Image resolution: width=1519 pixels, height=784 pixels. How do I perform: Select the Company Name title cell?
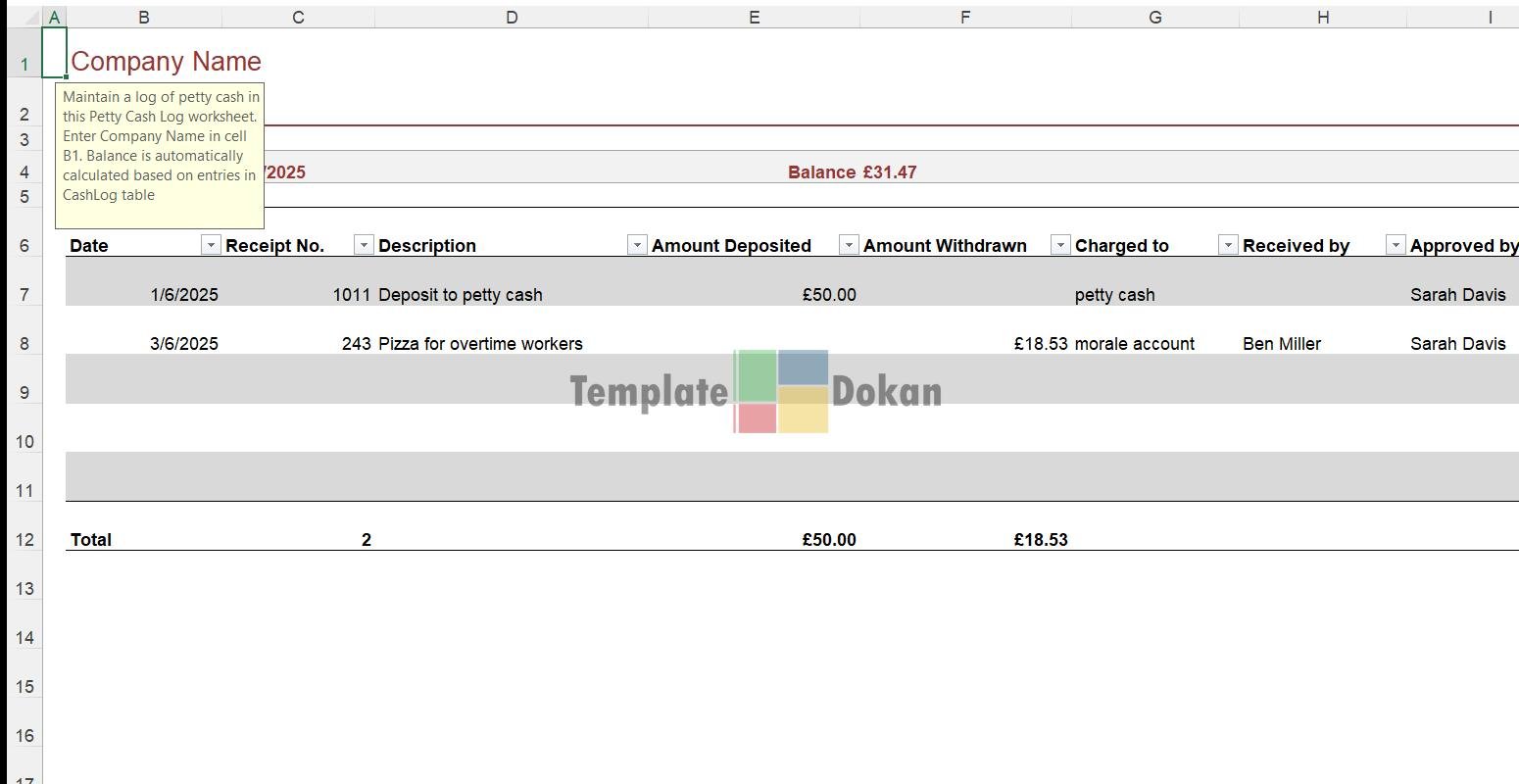tap(167, 62)
